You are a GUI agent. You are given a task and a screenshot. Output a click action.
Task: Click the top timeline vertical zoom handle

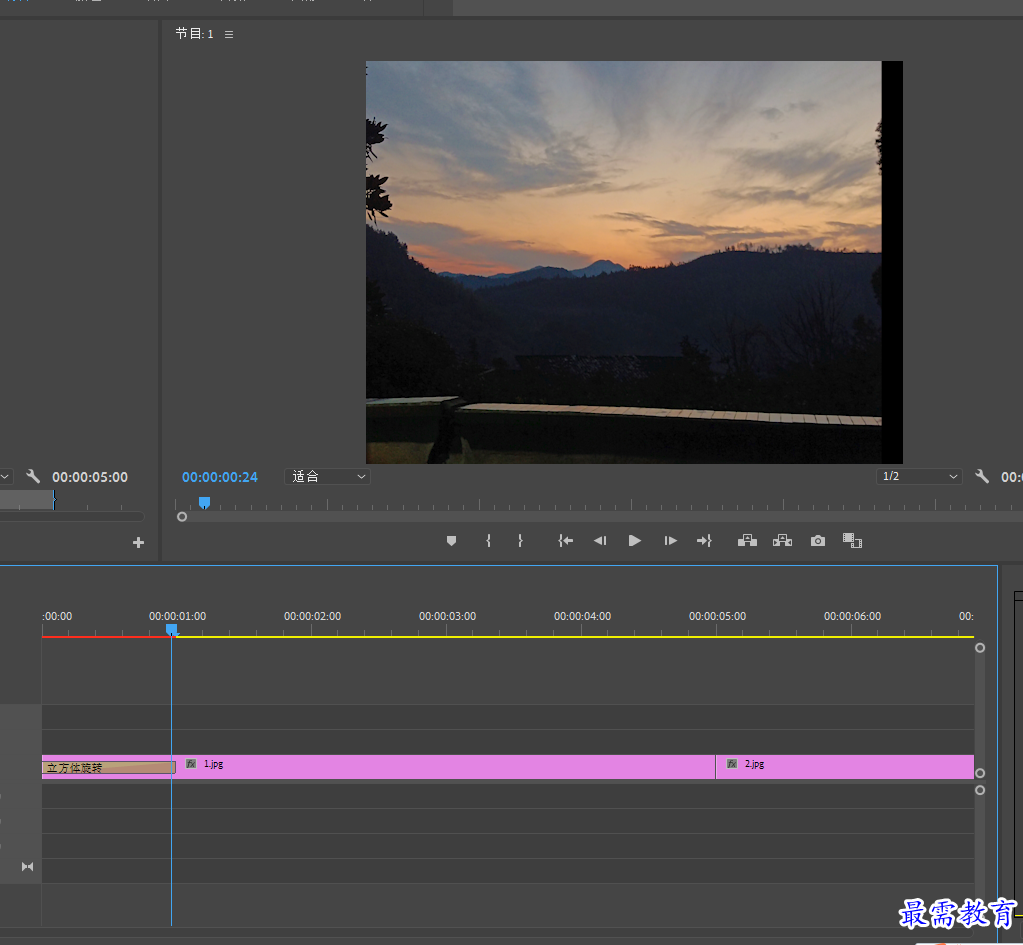coord(980,648)
